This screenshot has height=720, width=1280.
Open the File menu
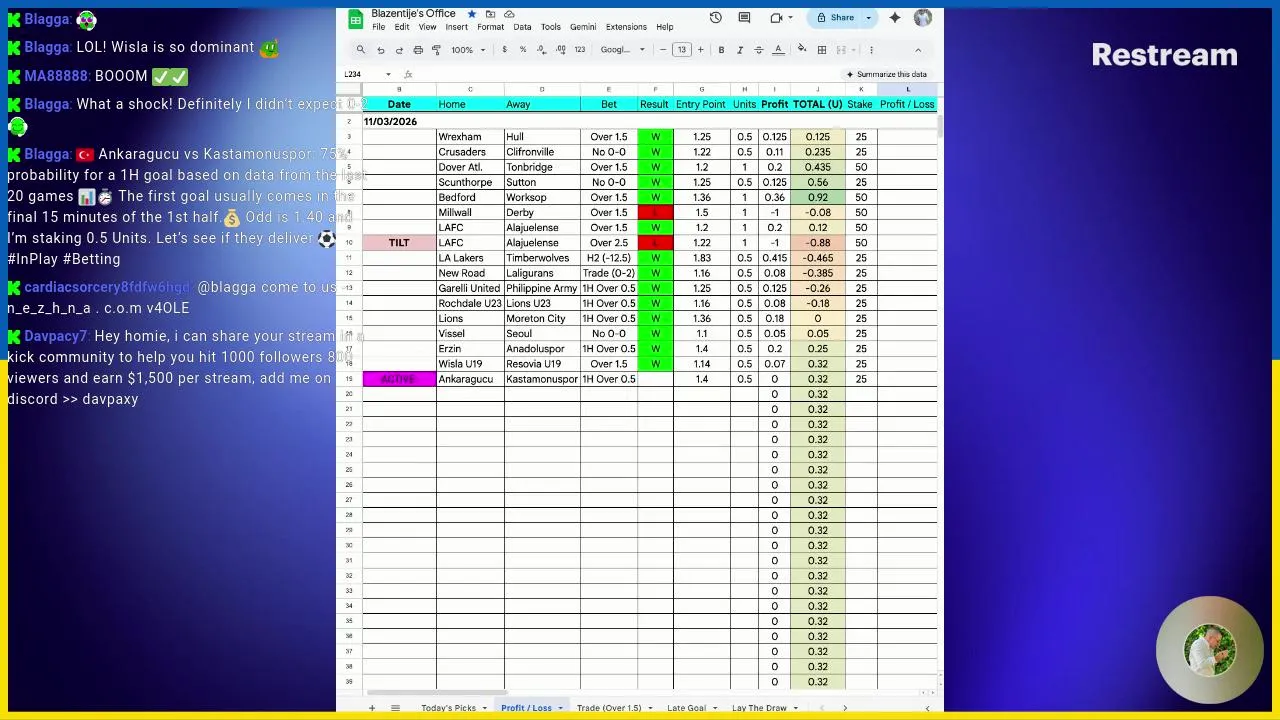point(379,27)
